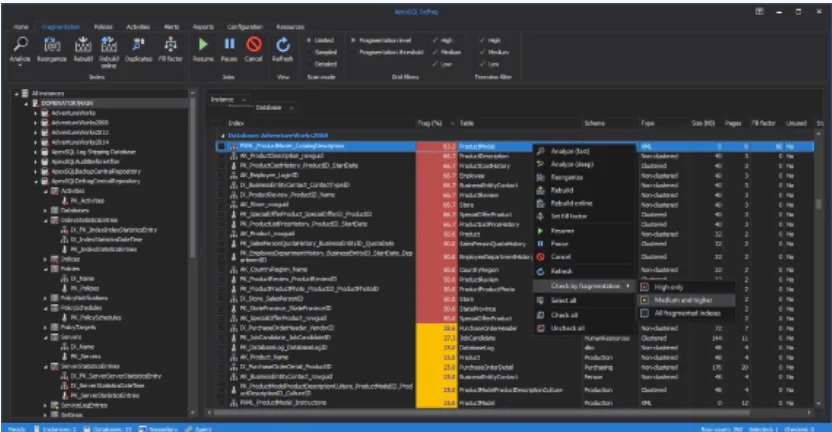Image resolution: width=832 pixels, height=432 pixels.
Task: Choose Set fill factor in the context menu
Action: [x=569, y=217]
